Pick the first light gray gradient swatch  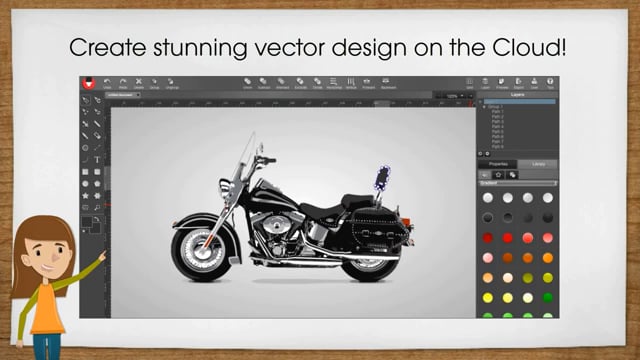coord(488,198)
